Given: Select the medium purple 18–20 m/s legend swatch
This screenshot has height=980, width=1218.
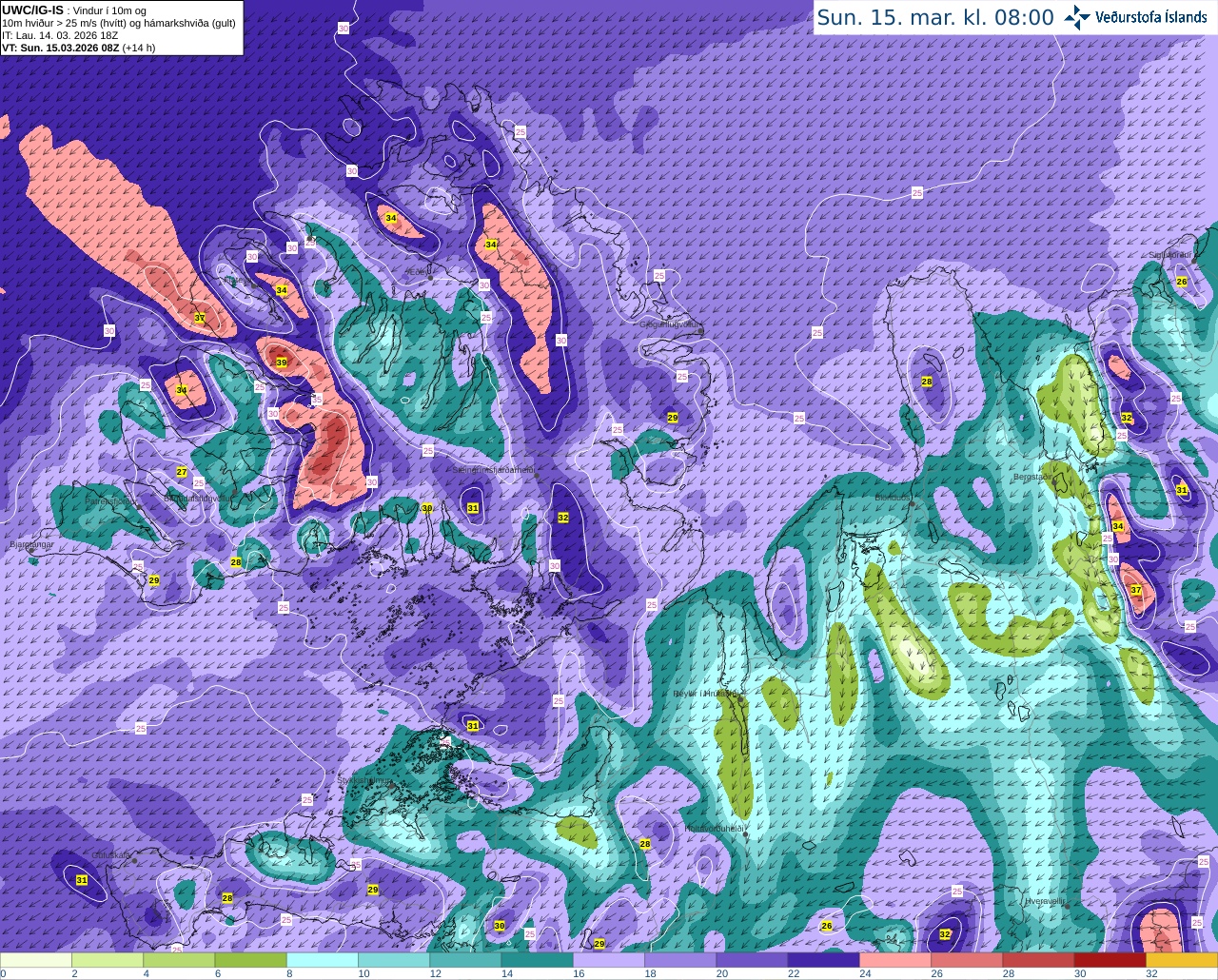Looking at the screenshot, I should point(680,960).
